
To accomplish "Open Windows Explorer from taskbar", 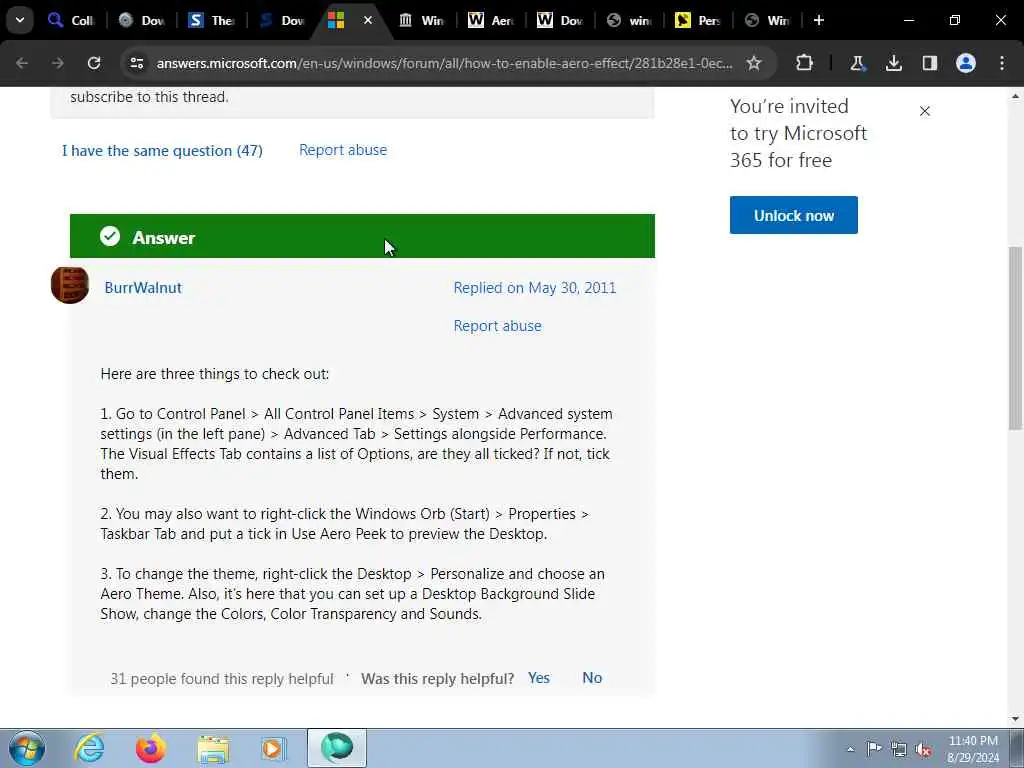I will click(213, 748).
